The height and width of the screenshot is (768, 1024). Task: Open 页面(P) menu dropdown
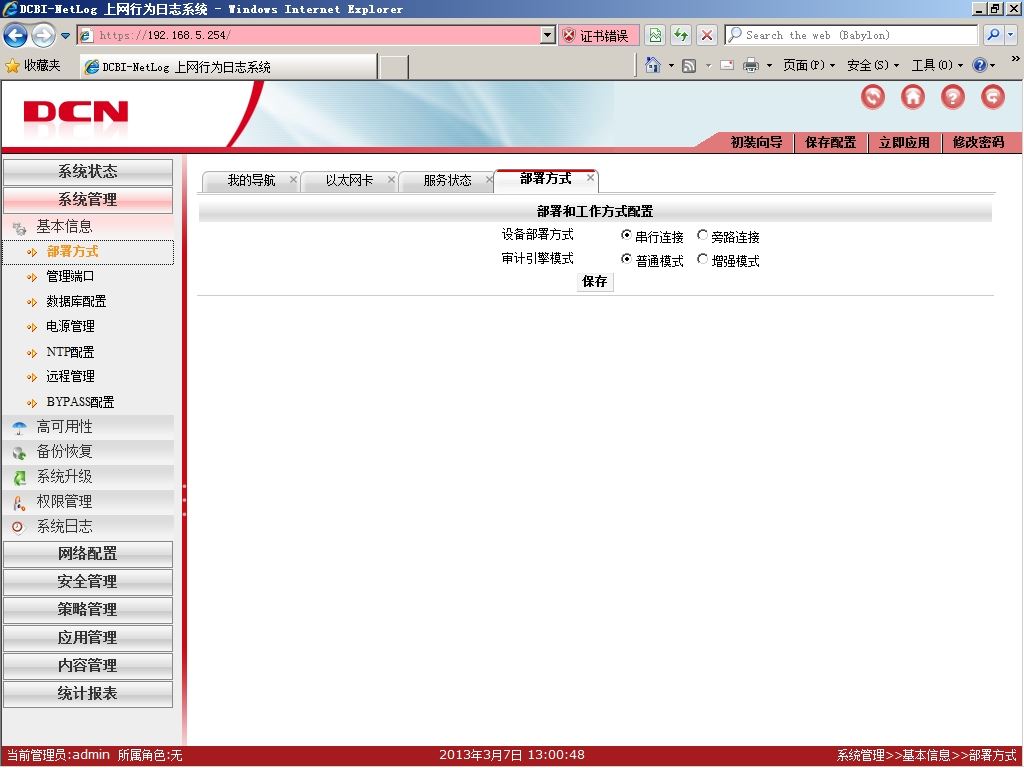tap(809, 65)
